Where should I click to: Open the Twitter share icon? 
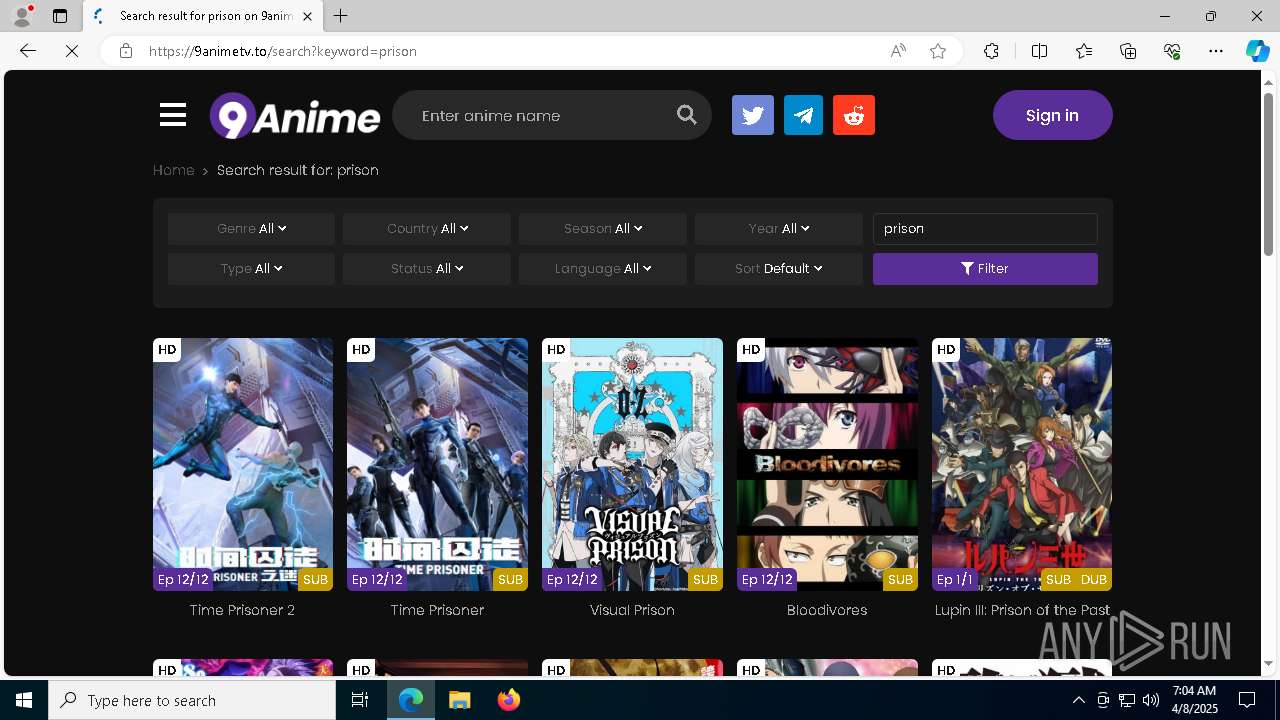[x=753, y=115]
